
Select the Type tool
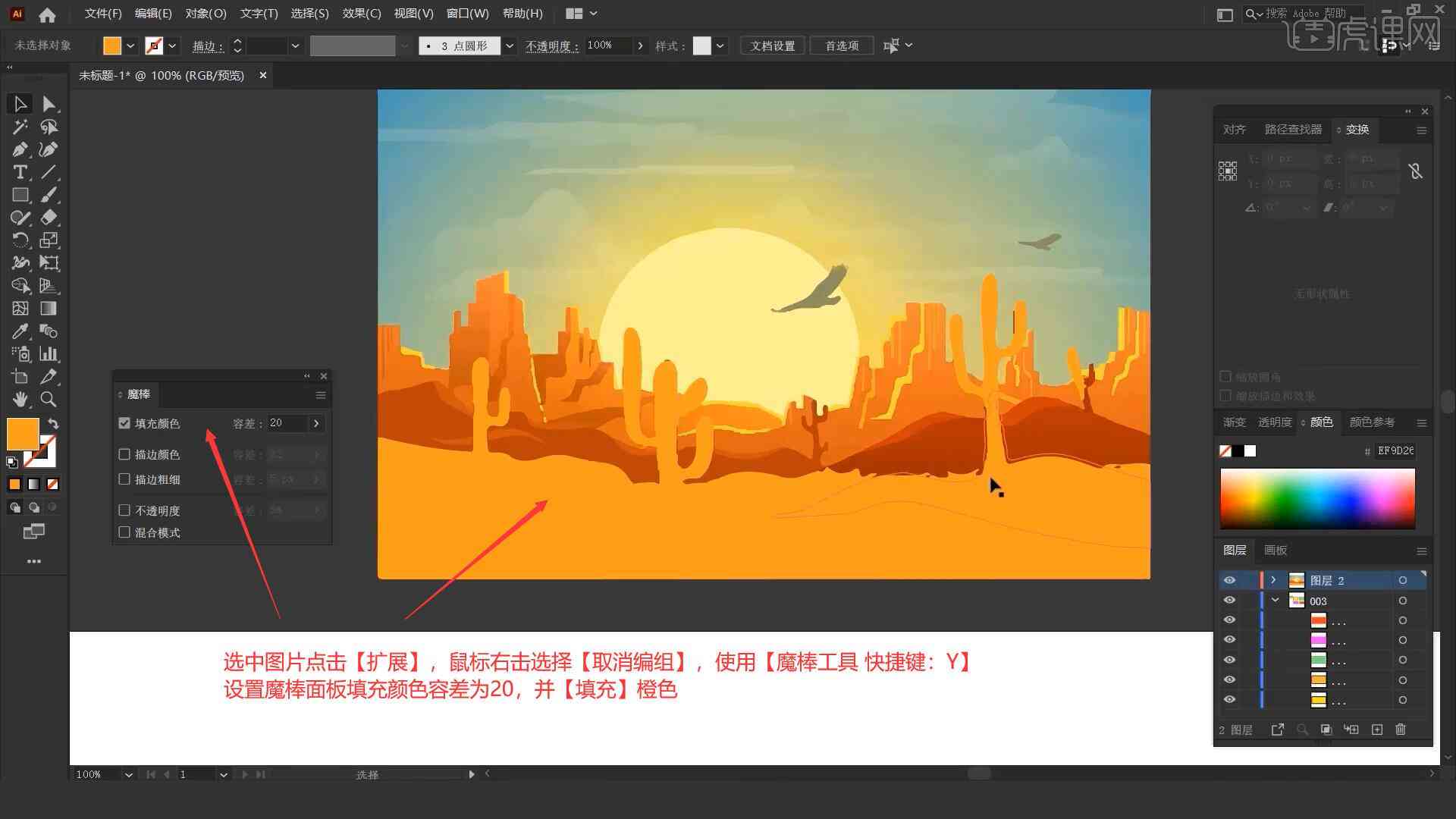(19, 172)
